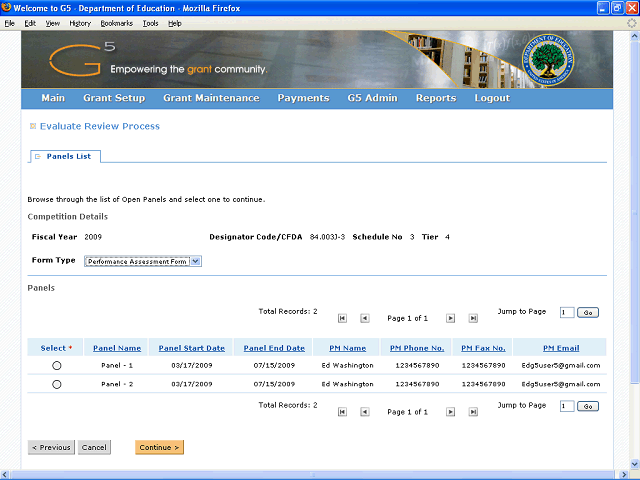This screenshot has height=480, width=640.
Task: Open the Payments navigation menu
Action: click(303, 98)
